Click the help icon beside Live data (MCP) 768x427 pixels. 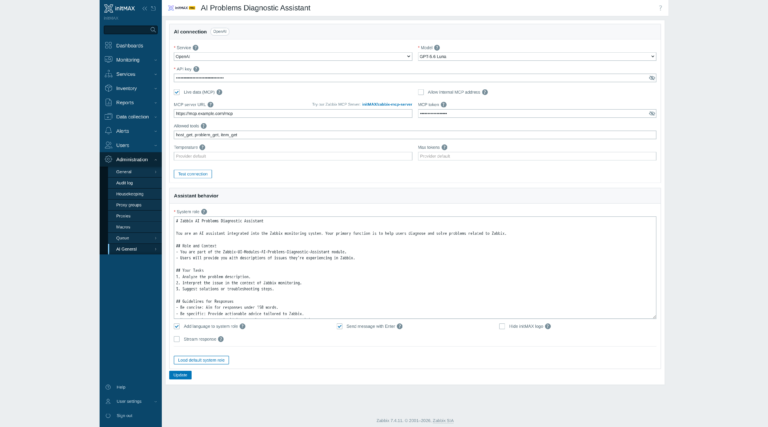(219, 92)
